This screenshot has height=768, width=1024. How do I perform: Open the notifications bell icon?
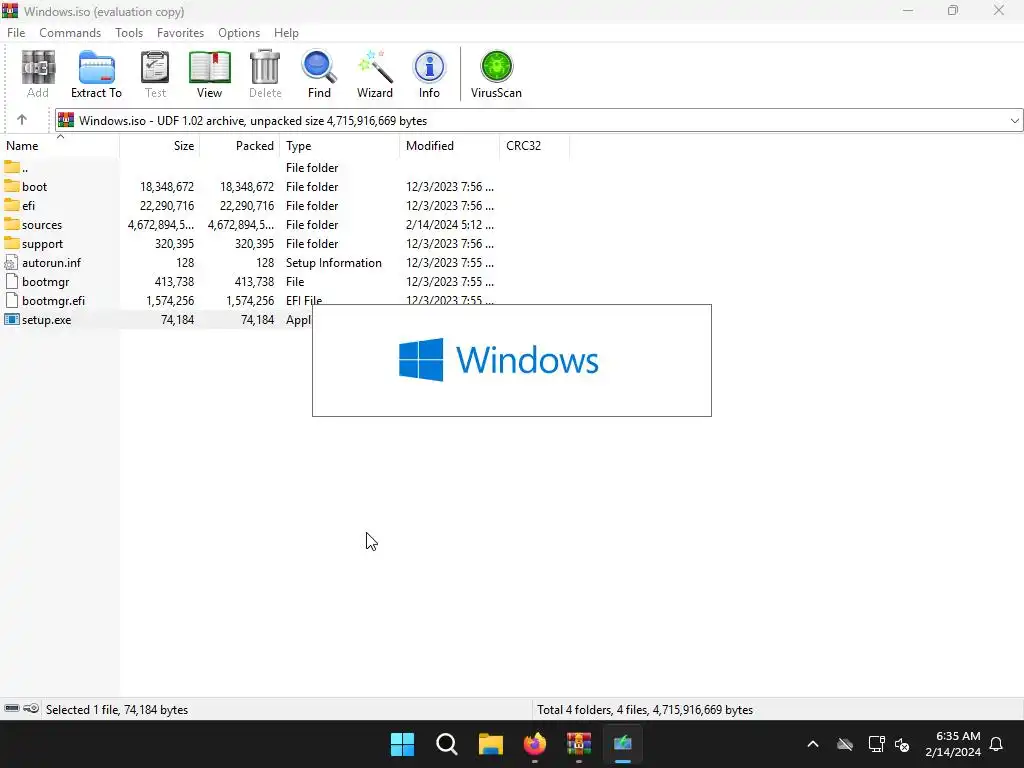[x=997, y=744]
